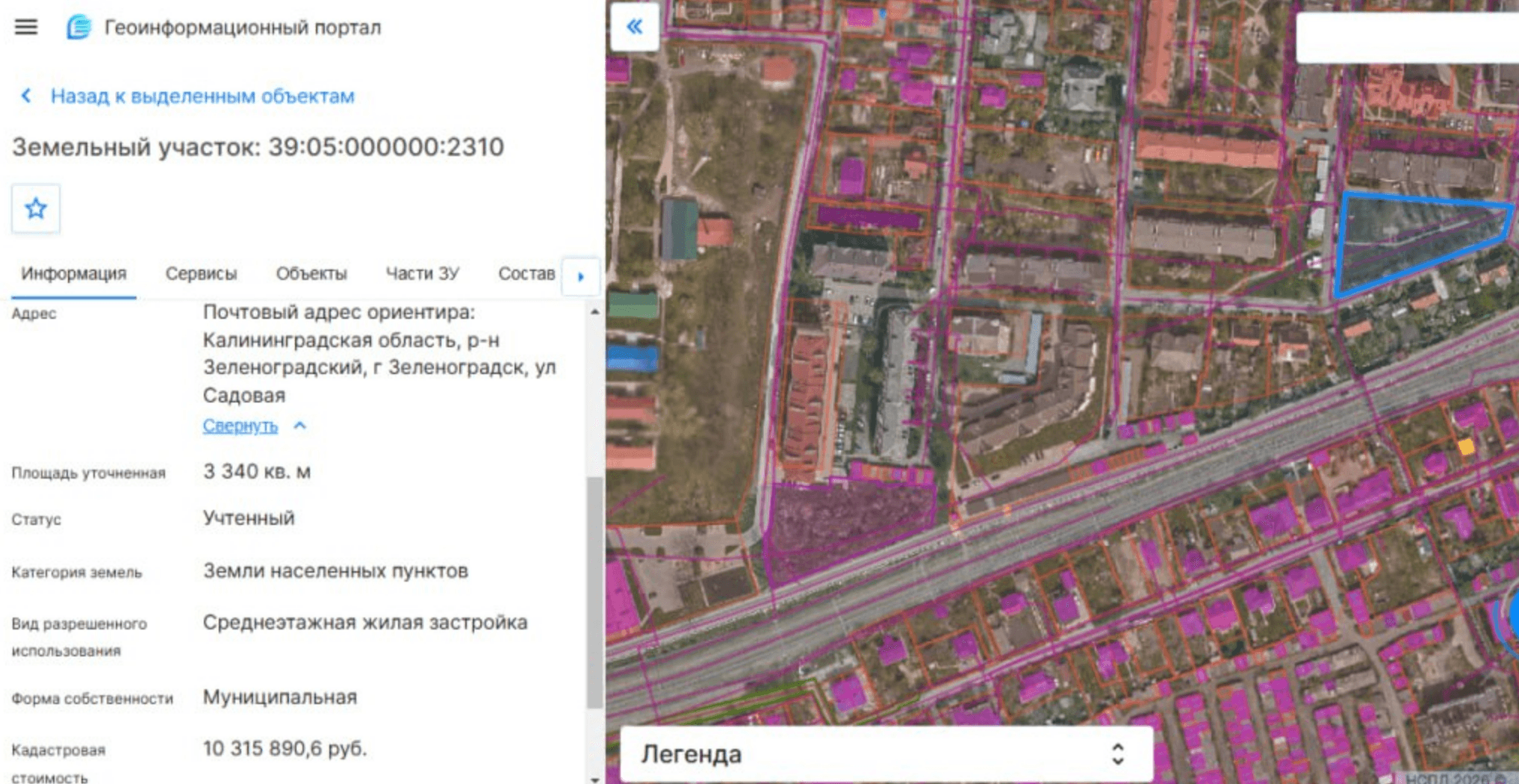Select the Объекты tab
This screenshot has height=784, width=1519.
[x=311, y=273]
